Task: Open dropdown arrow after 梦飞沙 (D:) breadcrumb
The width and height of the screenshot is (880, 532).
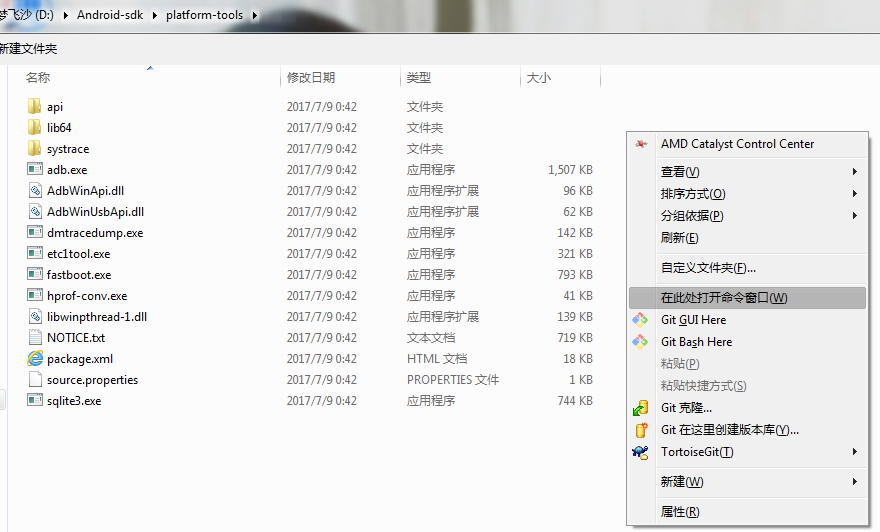Action: click(x=65, y=15)
